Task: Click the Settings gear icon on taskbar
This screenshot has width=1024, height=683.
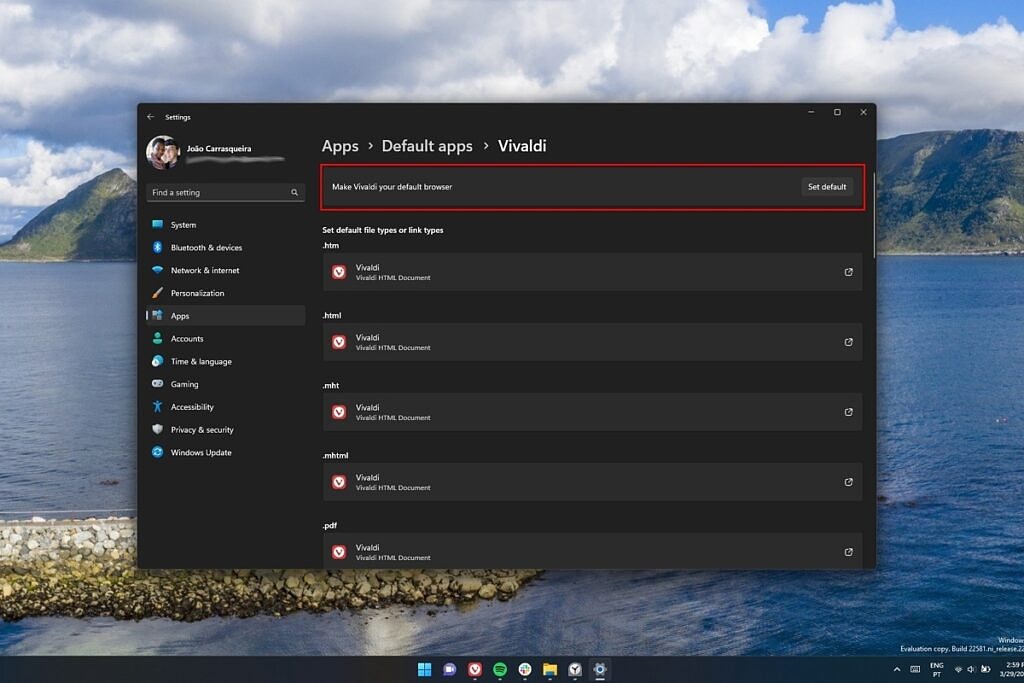Action: (x=600, y=669)
